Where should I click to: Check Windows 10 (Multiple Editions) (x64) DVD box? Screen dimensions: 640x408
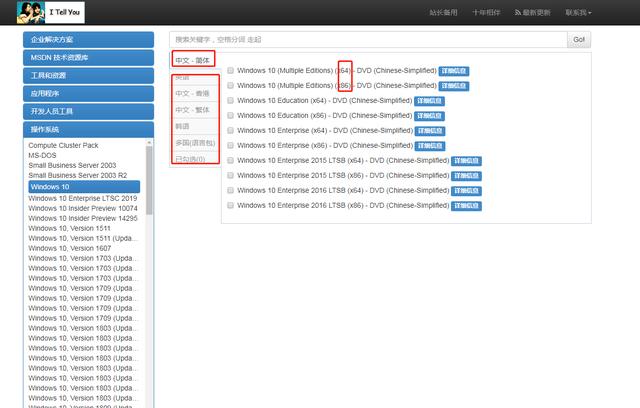click(230, 71)
